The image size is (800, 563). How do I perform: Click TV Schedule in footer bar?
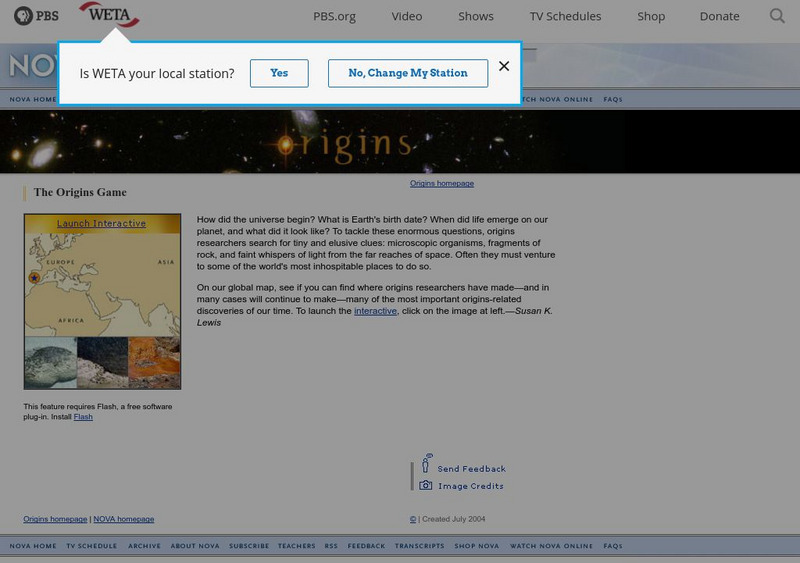(x=91, y=546)
